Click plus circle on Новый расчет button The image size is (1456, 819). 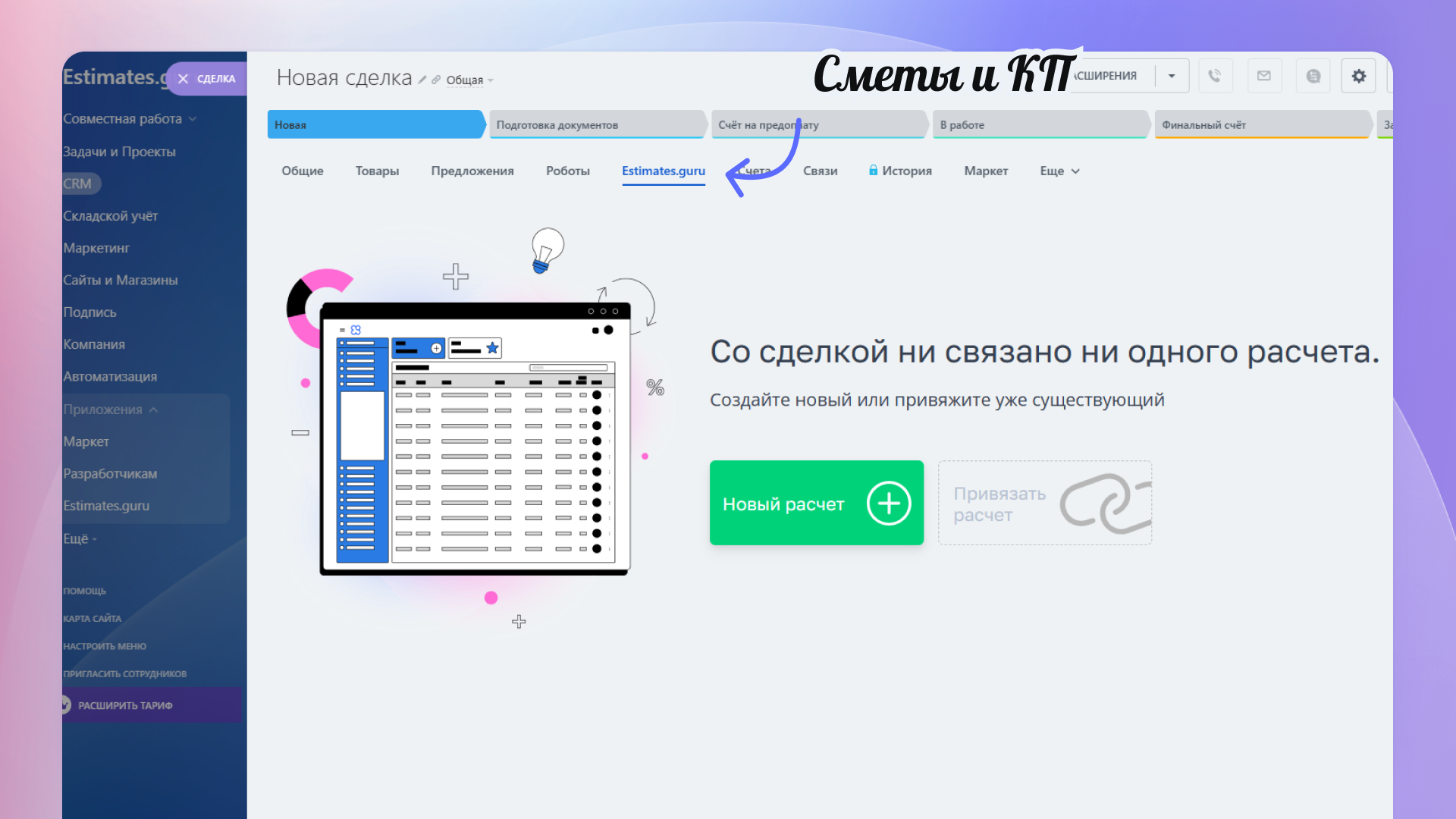tap(888, 503)
